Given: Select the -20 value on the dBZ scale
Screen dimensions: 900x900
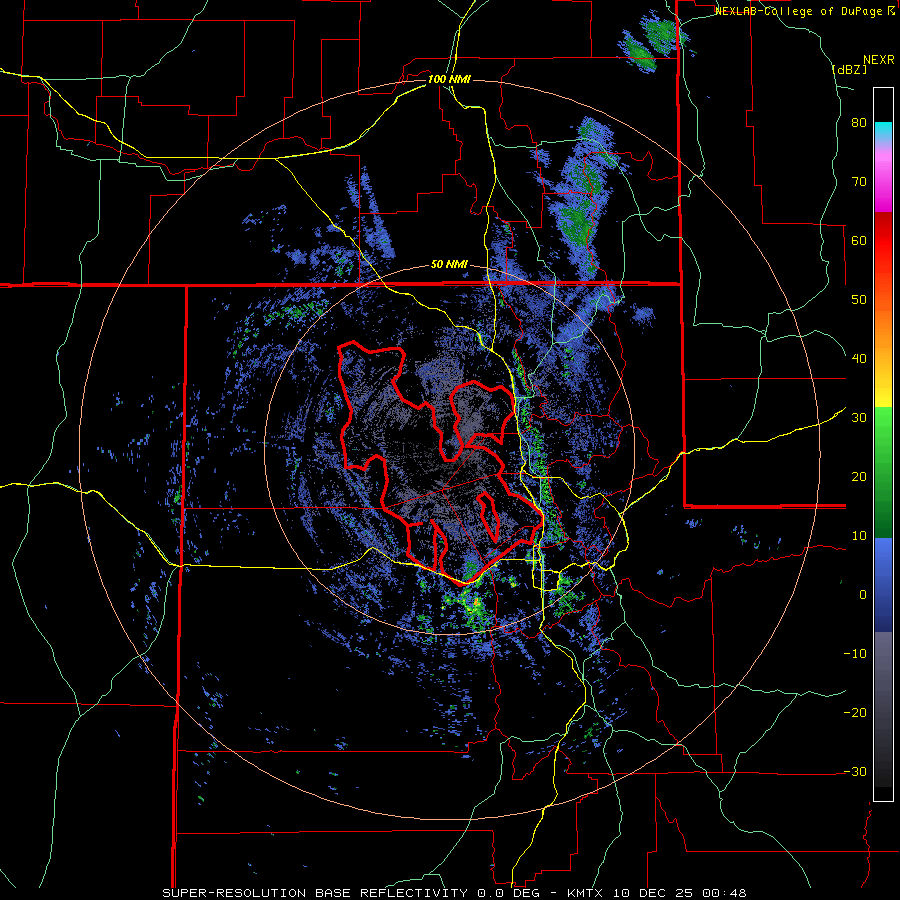Looking at the screenshot, I should [855, 713].
